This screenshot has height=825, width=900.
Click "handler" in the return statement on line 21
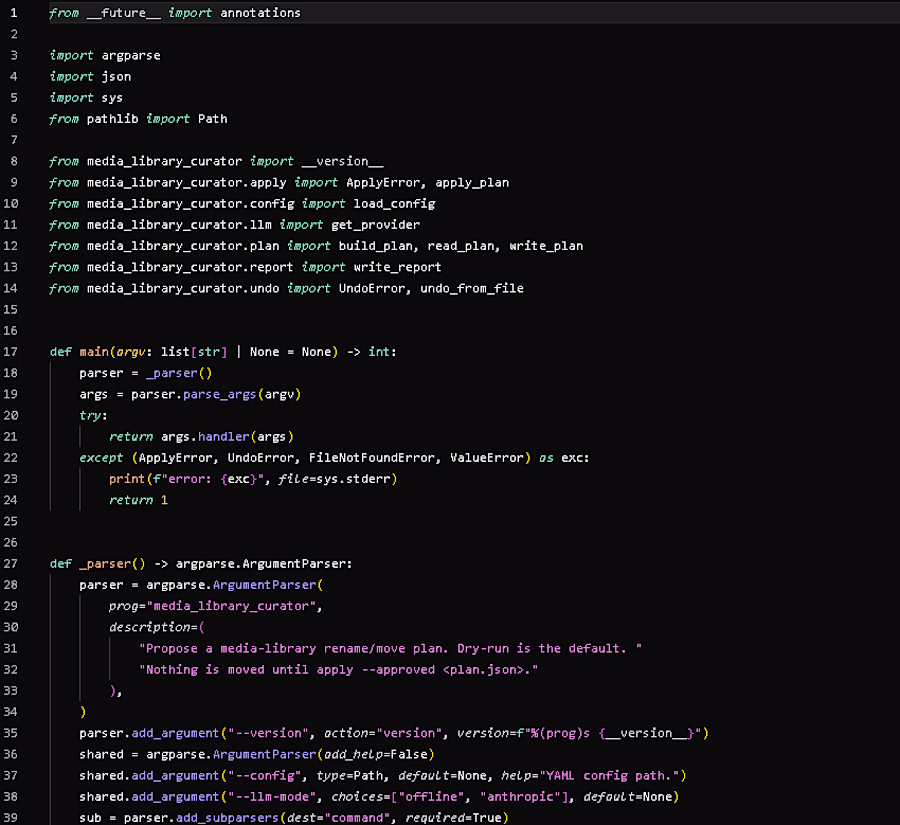pos(224,437)
